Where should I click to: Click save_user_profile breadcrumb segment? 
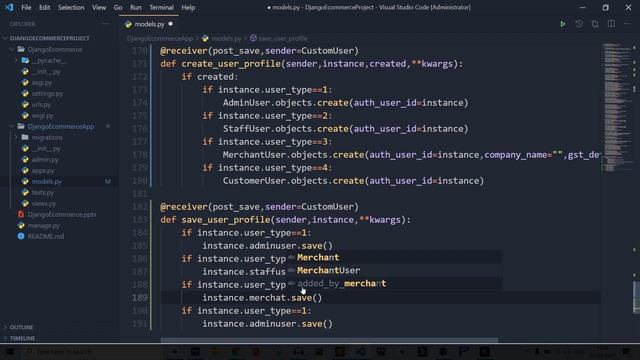click(x=283, y=38)
